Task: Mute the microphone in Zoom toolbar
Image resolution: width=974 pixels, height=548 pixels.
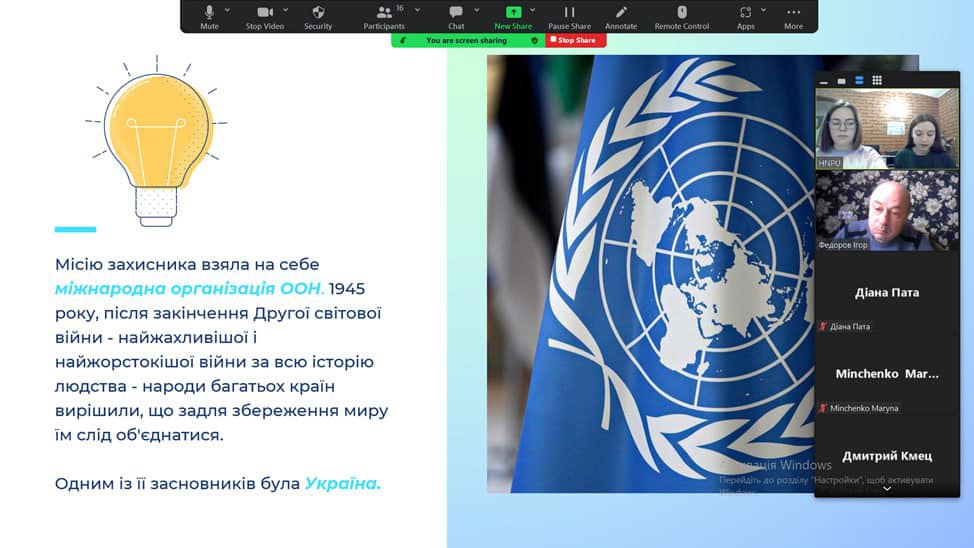Action: click(209, 17)
